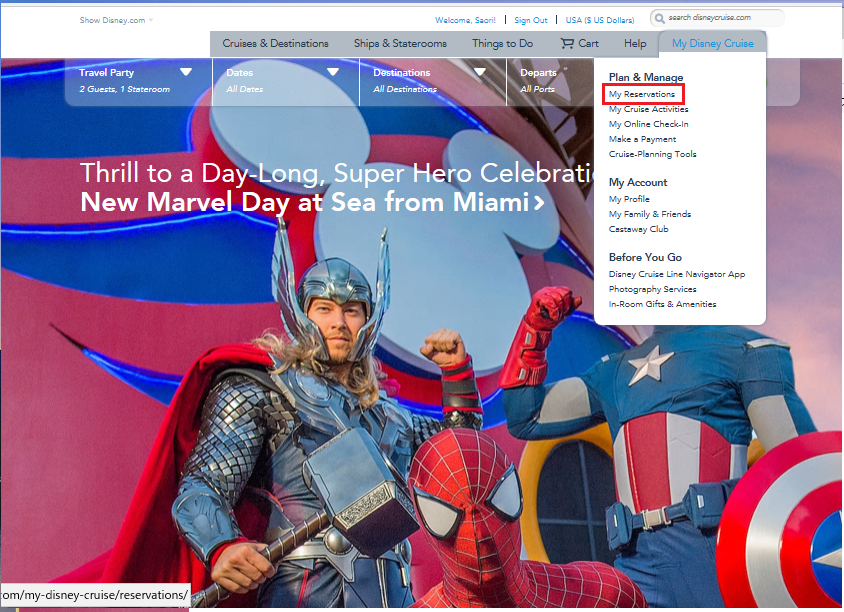This screenshot has height=612, width=844.
Task: Click the My Account heading
Action: coord(638,182)
